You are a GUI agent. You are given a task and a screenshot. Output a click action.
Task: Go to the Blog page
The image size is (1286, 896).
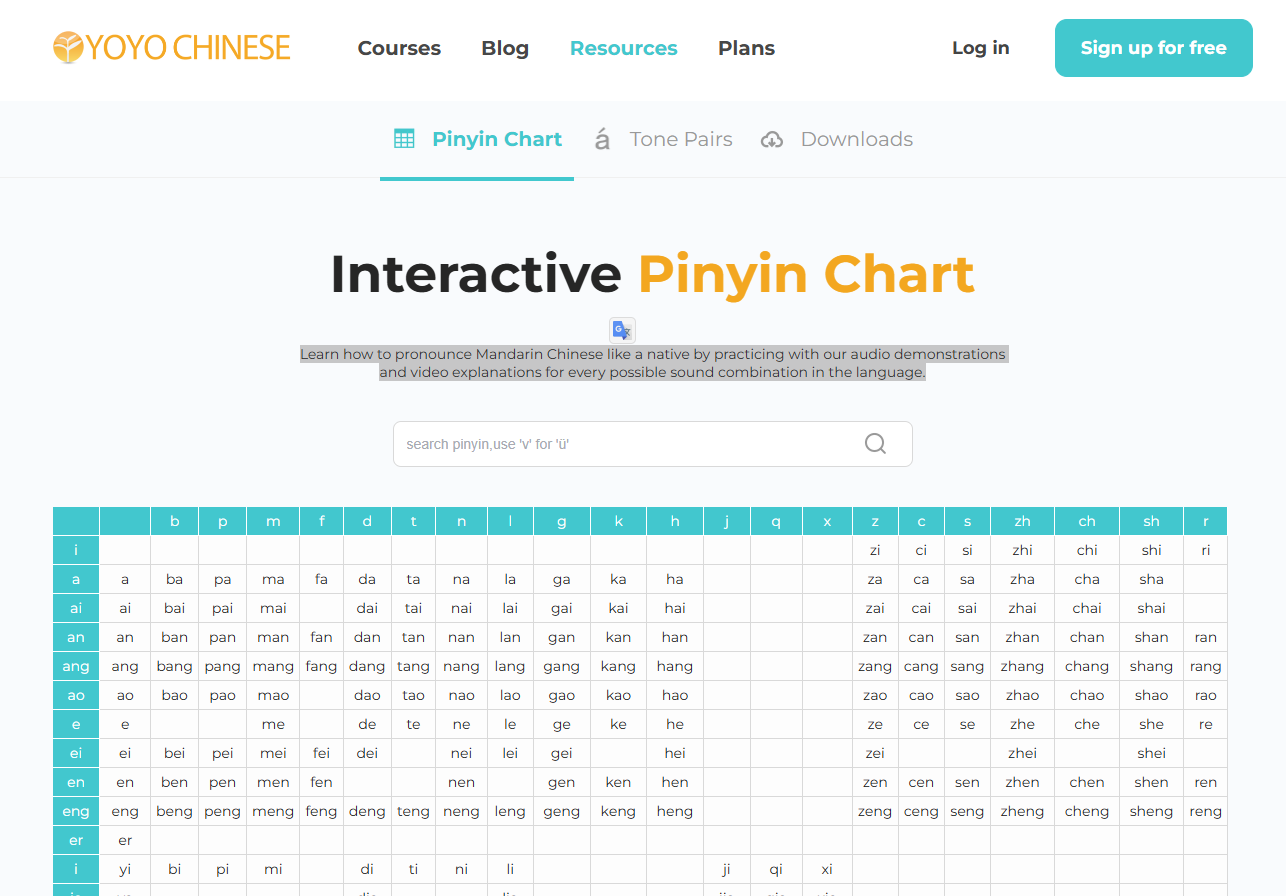point(505,48)
